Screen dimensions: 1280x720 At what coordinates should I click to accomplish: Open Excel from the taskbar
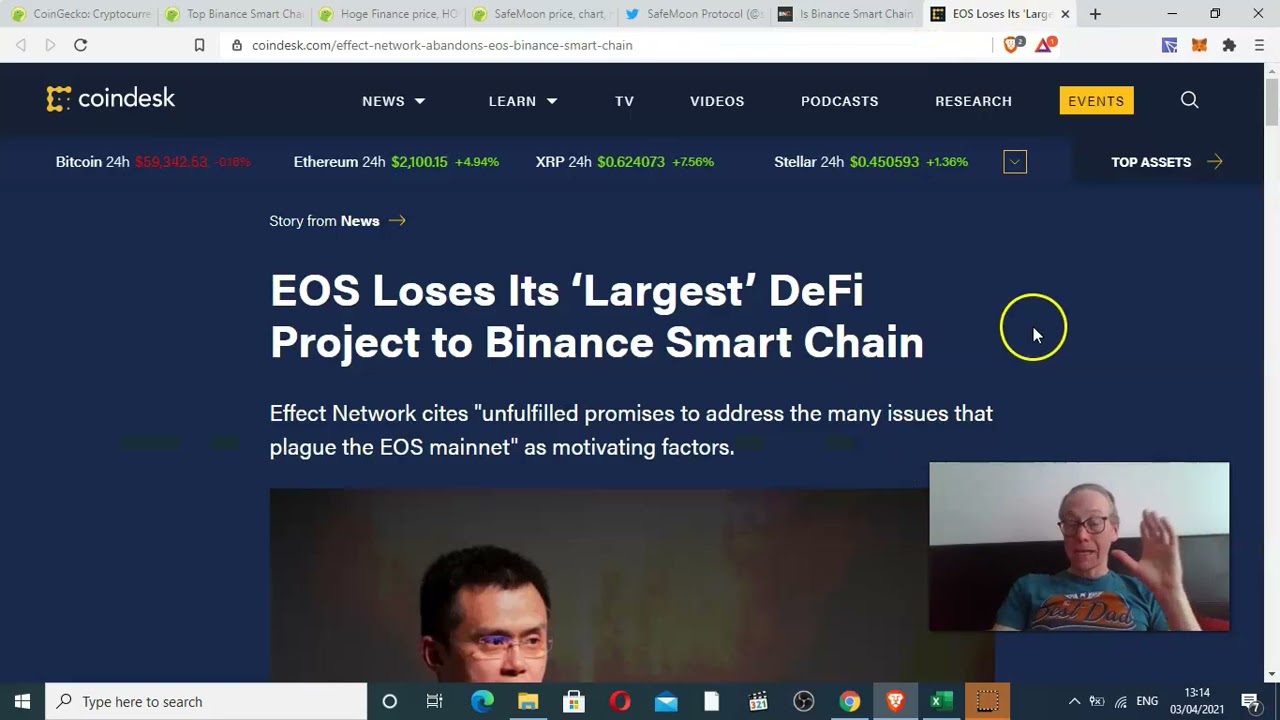click(941, 701)
